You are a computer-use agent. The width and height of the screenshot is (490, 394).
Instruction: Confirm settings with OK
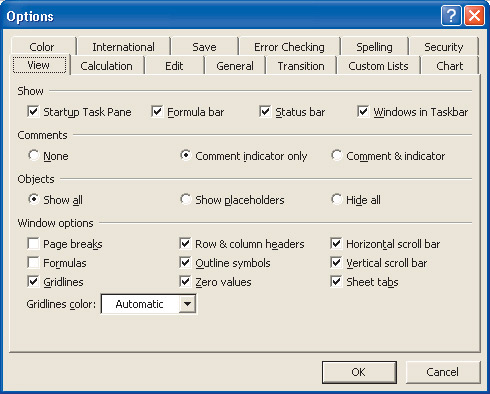point(359,372)
